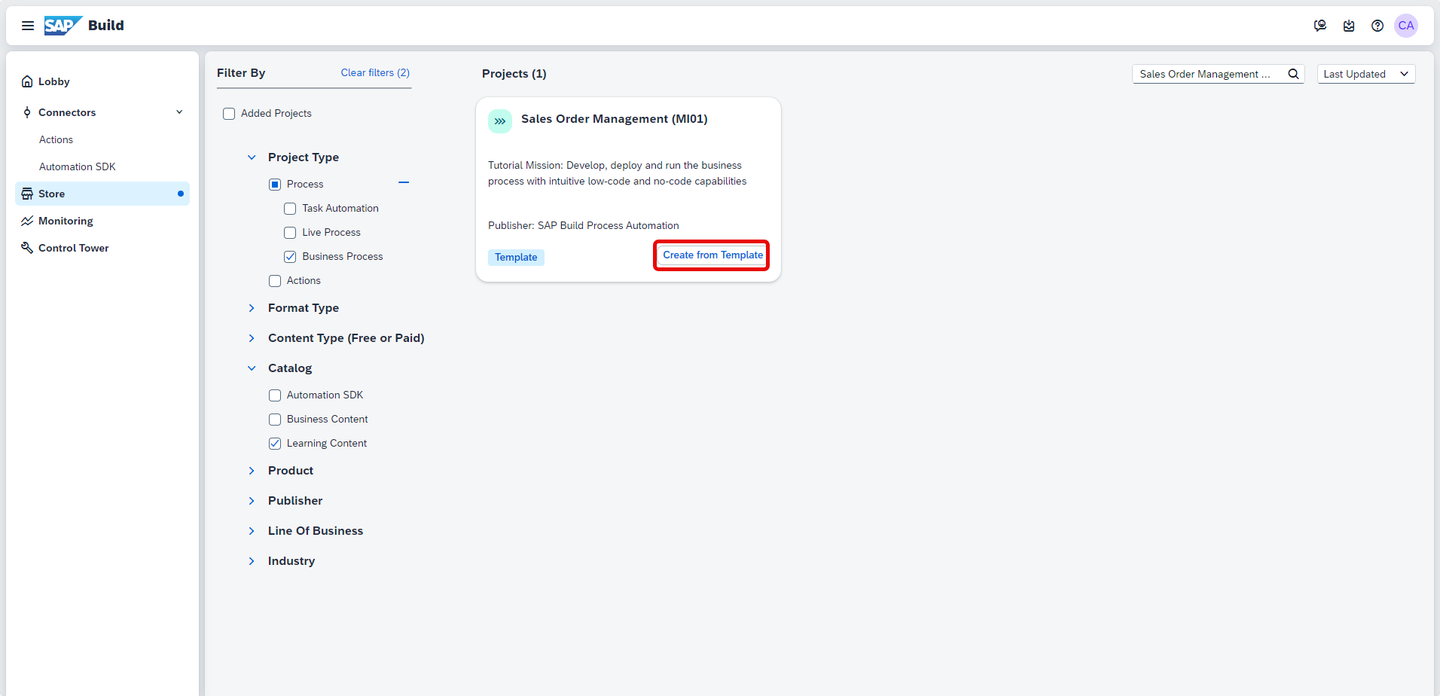Click the Lobby home icon

[27, 82]
